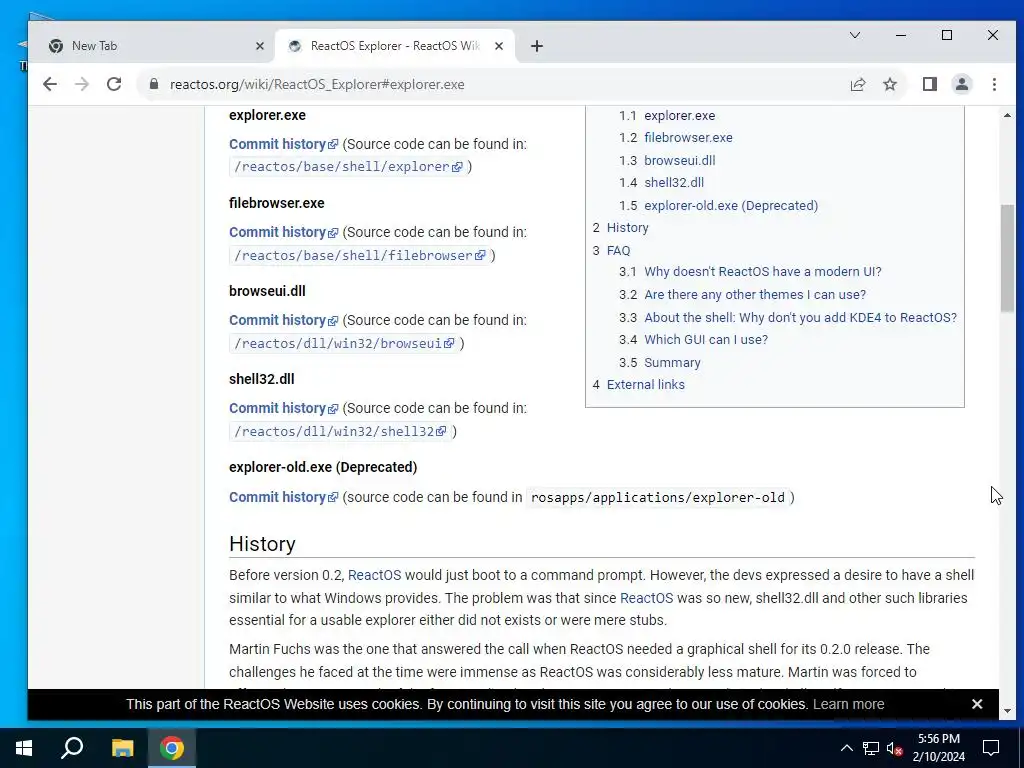Open Windows Start menu
Viewport: 1024px width, 768px height.
point(24,748)
